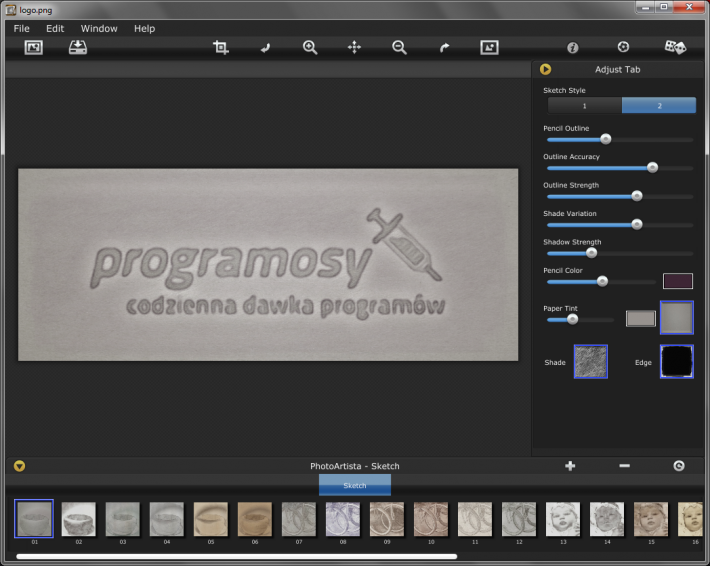Select the crop tool icon
710x566 pixels.
[x=221, y=47]
